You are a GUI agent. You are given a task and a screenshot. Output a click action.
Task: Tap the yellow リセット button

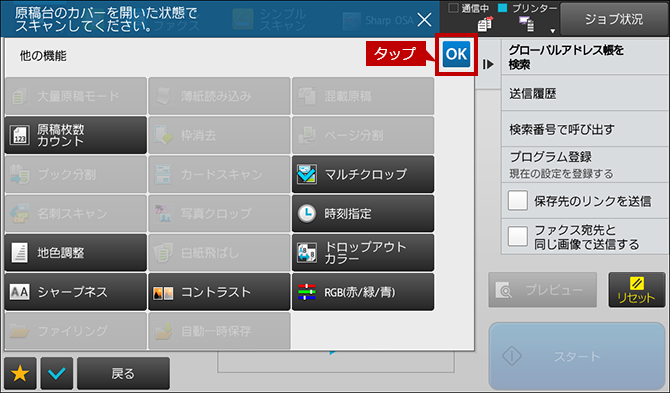637,290
